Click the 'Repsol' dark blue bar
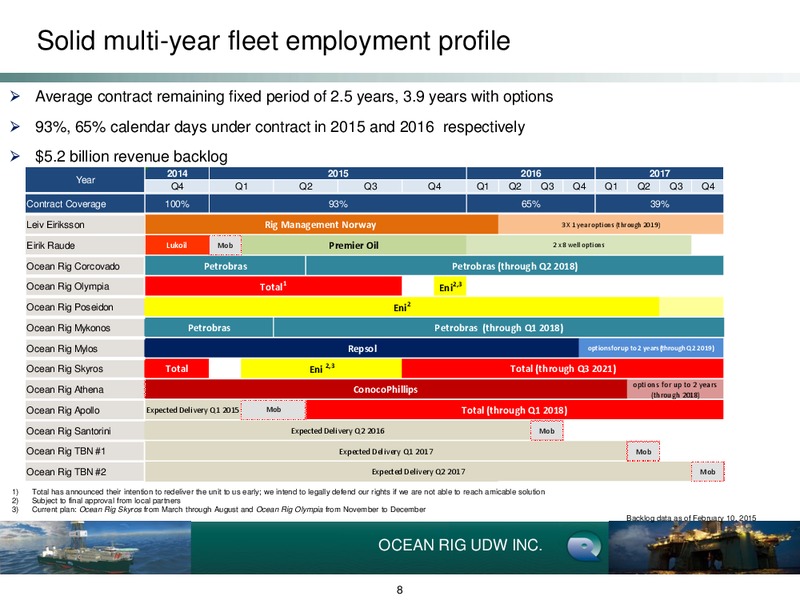Screen dimensions: 800x600 (362, 348)
